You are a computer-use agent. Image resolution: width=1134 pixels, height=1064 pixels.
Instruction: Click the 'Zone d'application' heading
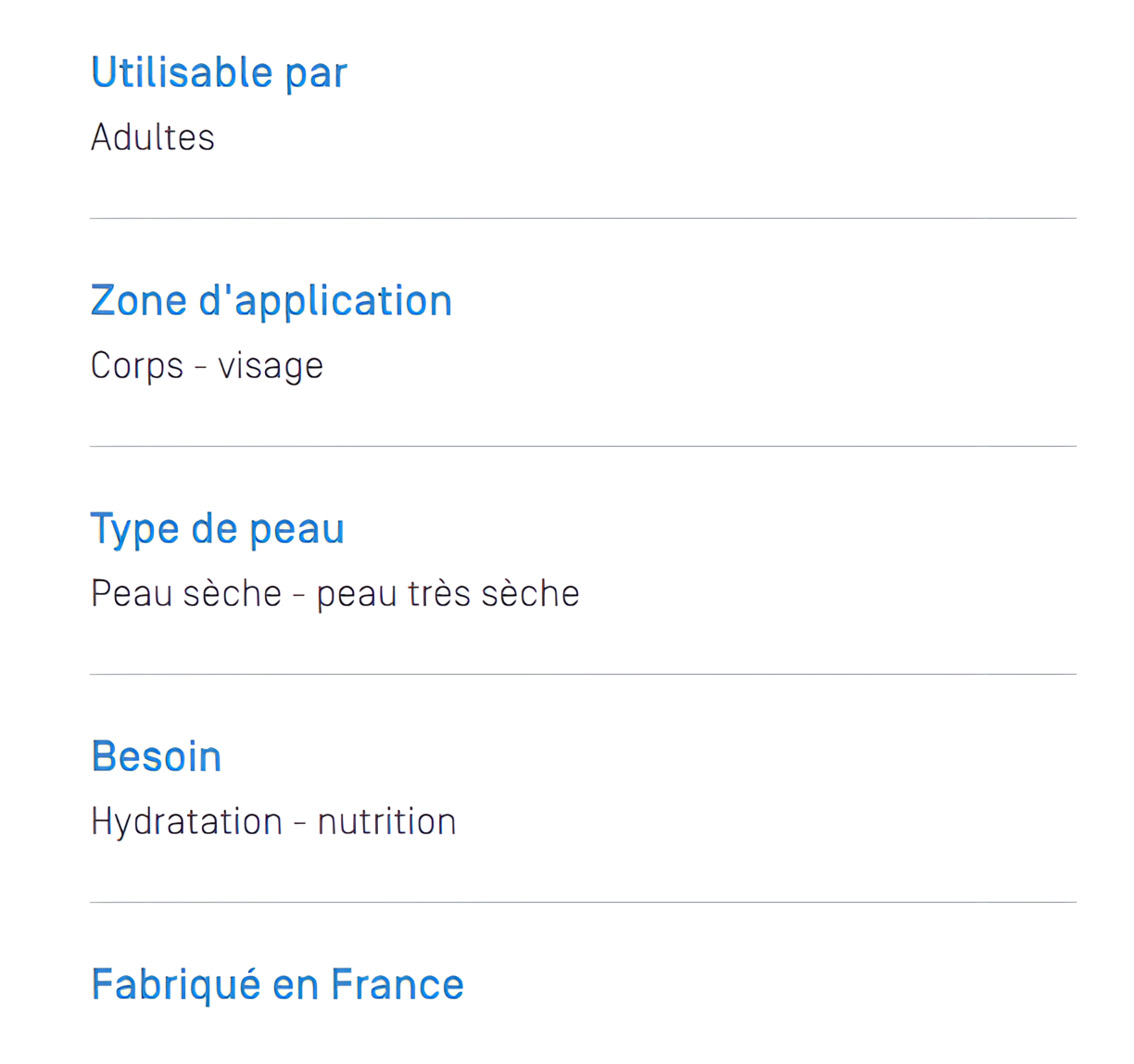[x=271, y=301]
